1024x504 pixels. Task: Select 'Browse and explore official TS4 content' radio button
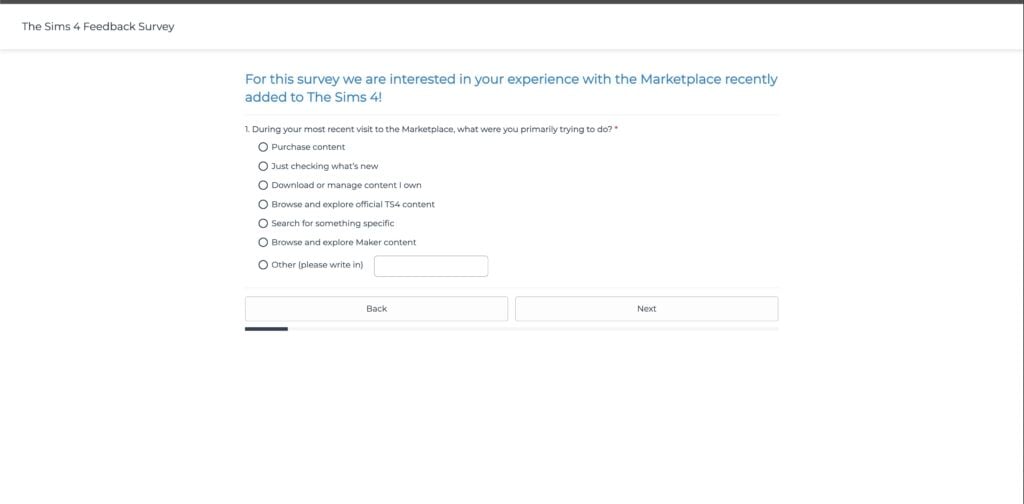tap(263, 204)
